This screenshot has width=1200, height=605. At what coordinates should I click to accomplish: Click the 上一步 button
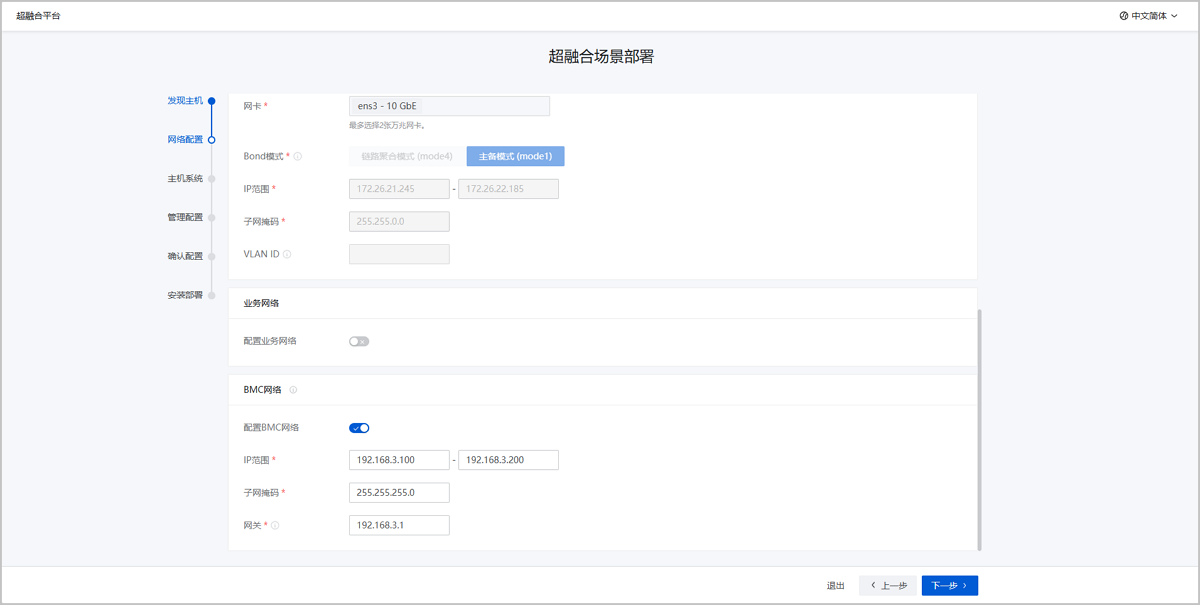pyautogui.click(x=887, y=586)
